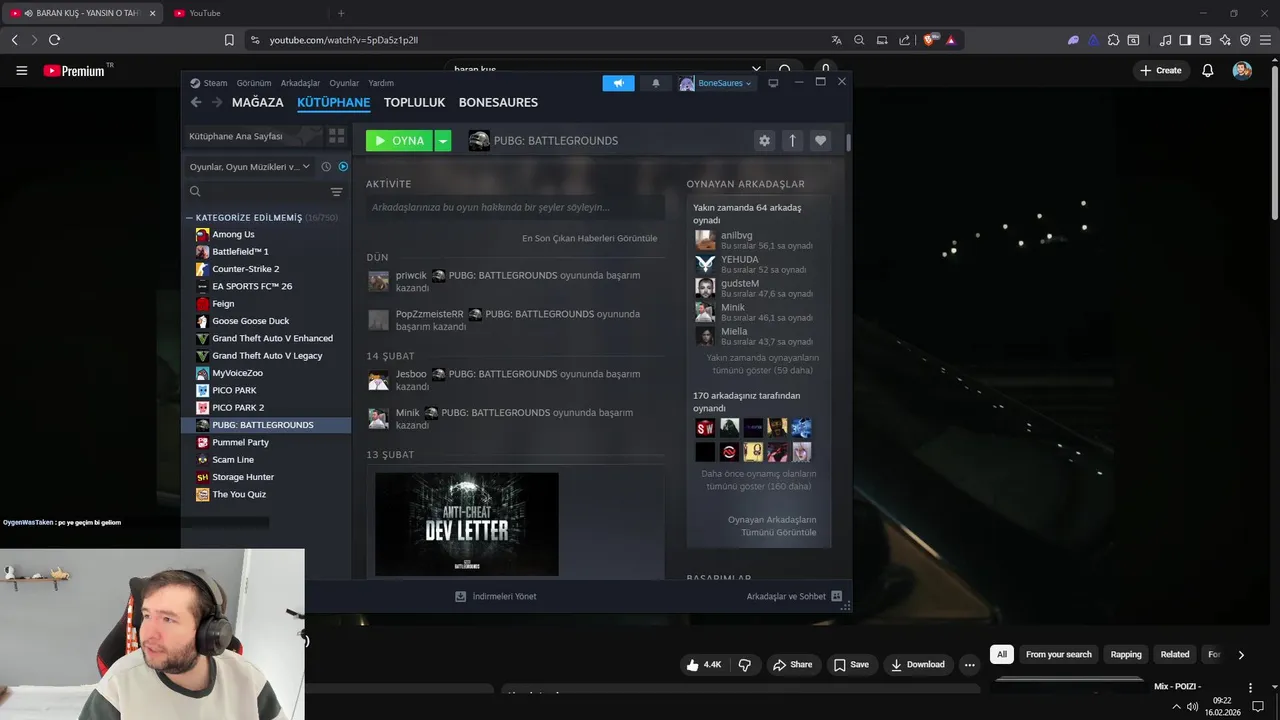Reload the browser page
This screenshot has height=720, width=1280.
54,40
